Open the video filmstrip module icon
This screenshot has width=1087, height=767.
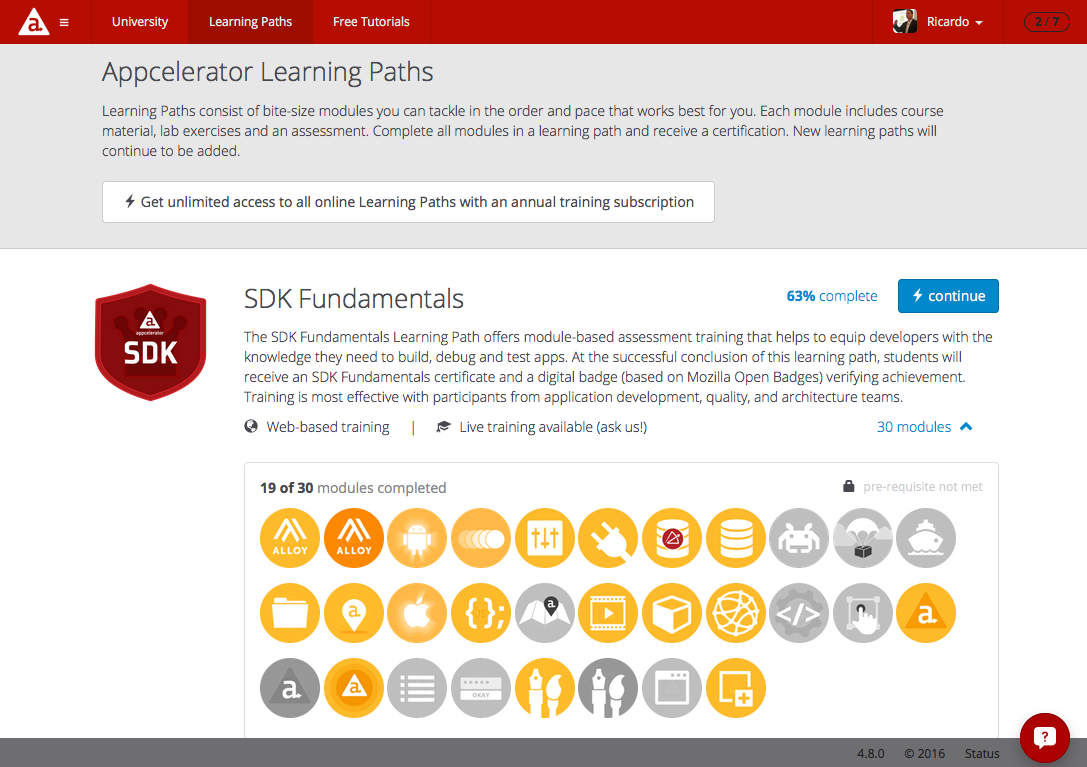(609, 613)
